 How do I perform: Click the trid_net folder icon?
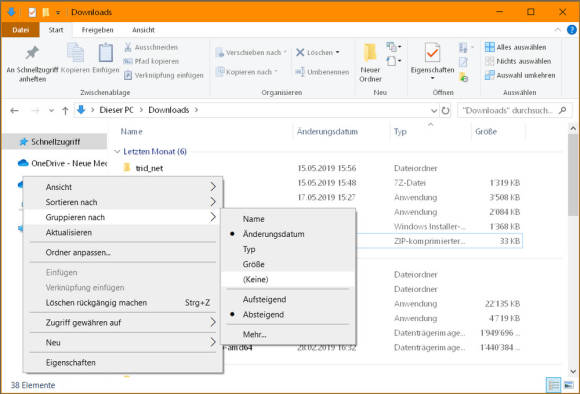click(127, 168)
